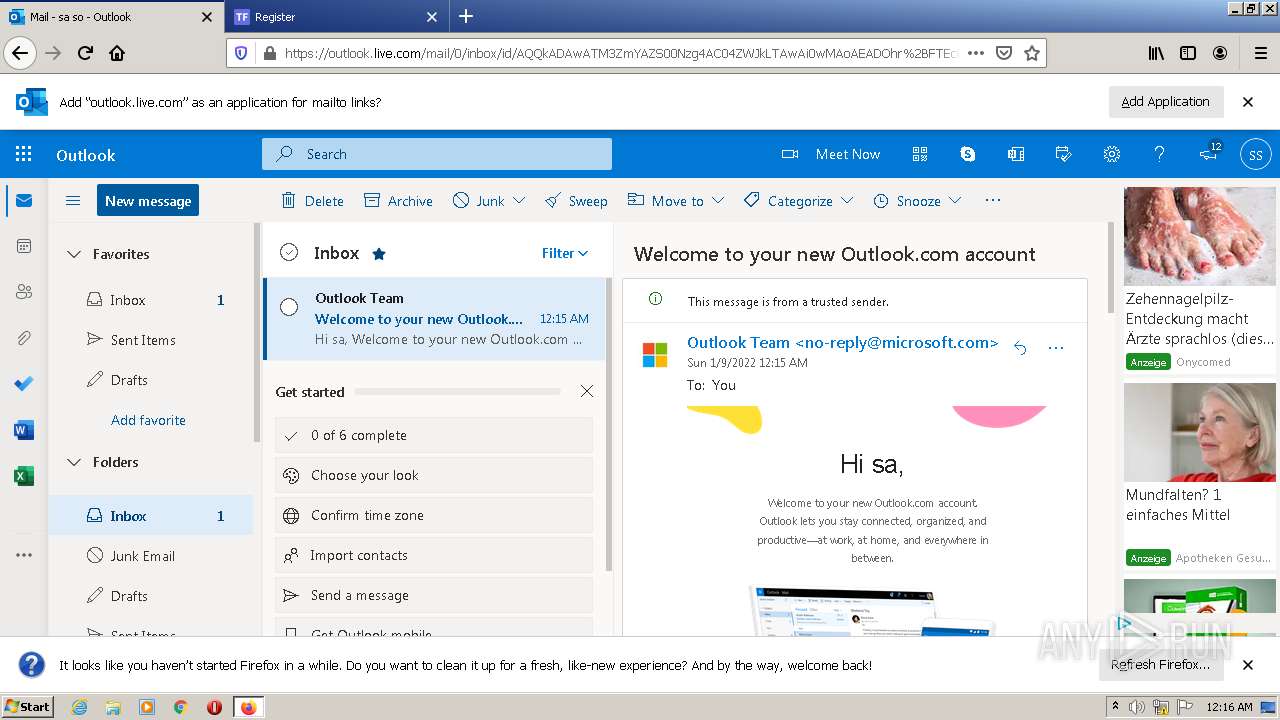Open My Day calendar-check icon
1280x720 pixels.
click(1064, 154)
